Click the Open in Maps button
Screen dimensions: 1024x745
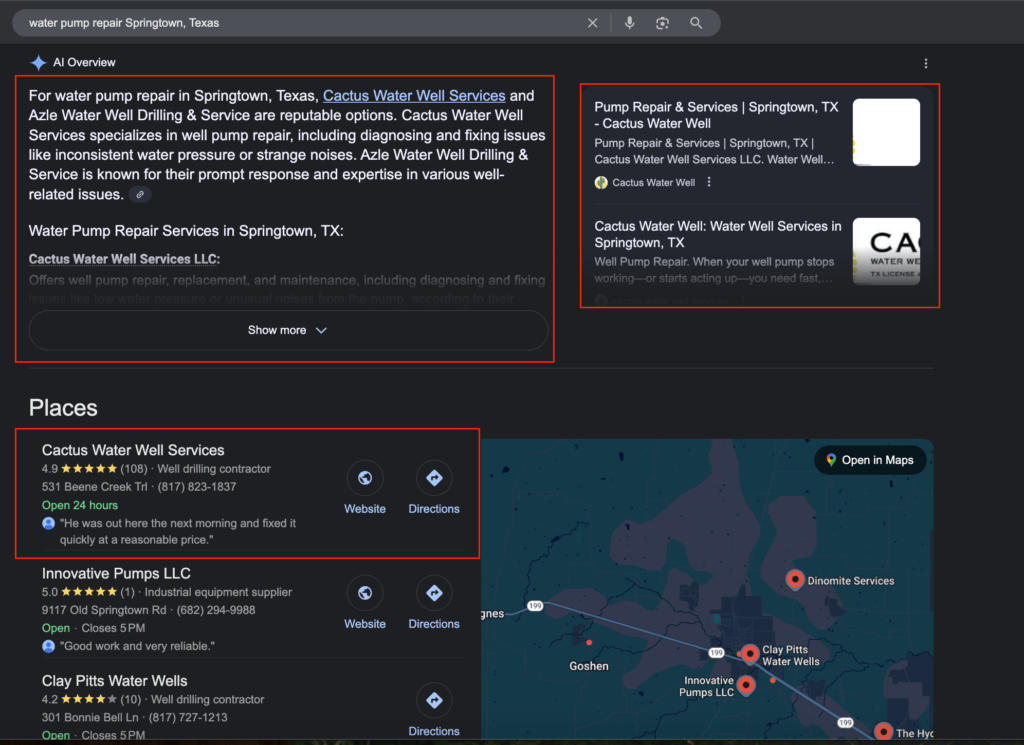tap(870, 460)
